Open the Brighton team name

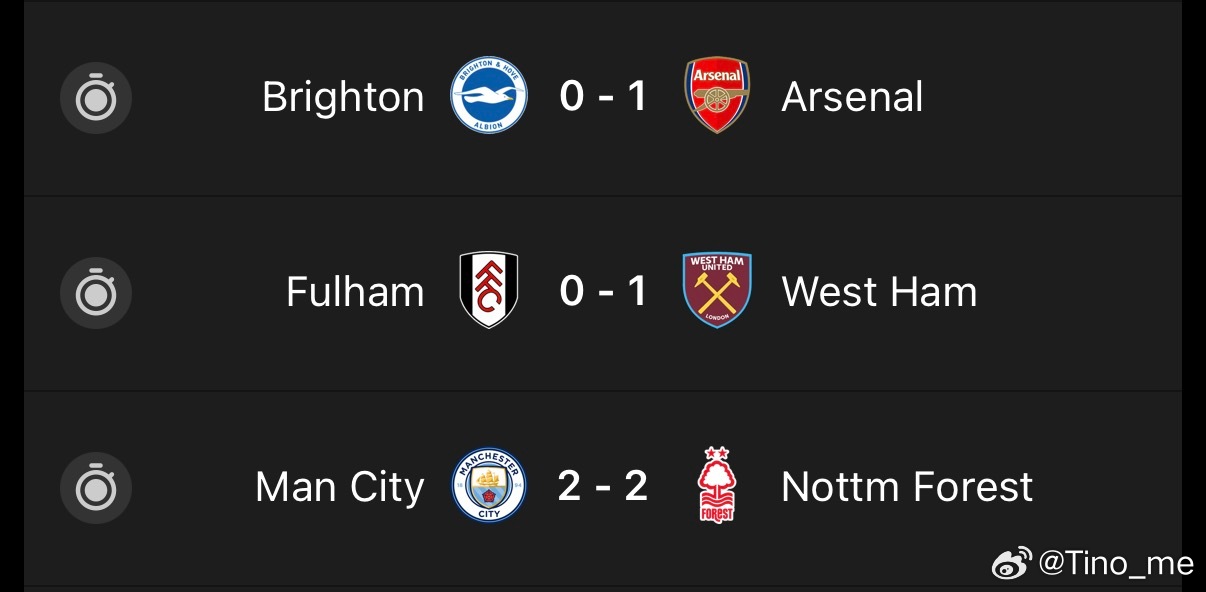point(343,97)
